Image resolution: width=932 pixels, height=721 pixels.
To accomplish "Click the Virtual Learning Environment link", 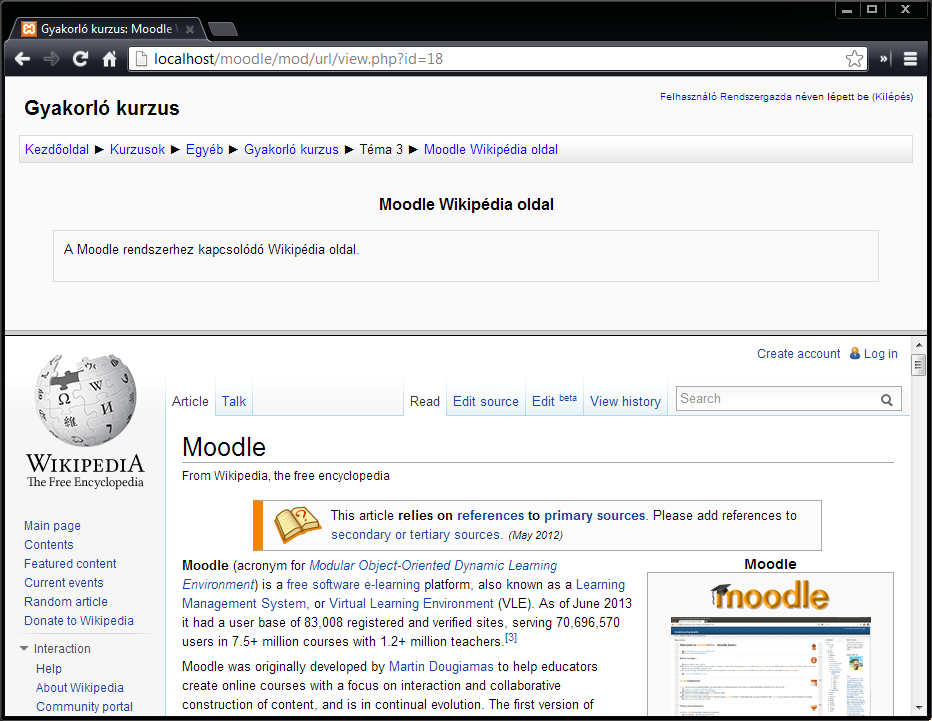I will point(411,603).
